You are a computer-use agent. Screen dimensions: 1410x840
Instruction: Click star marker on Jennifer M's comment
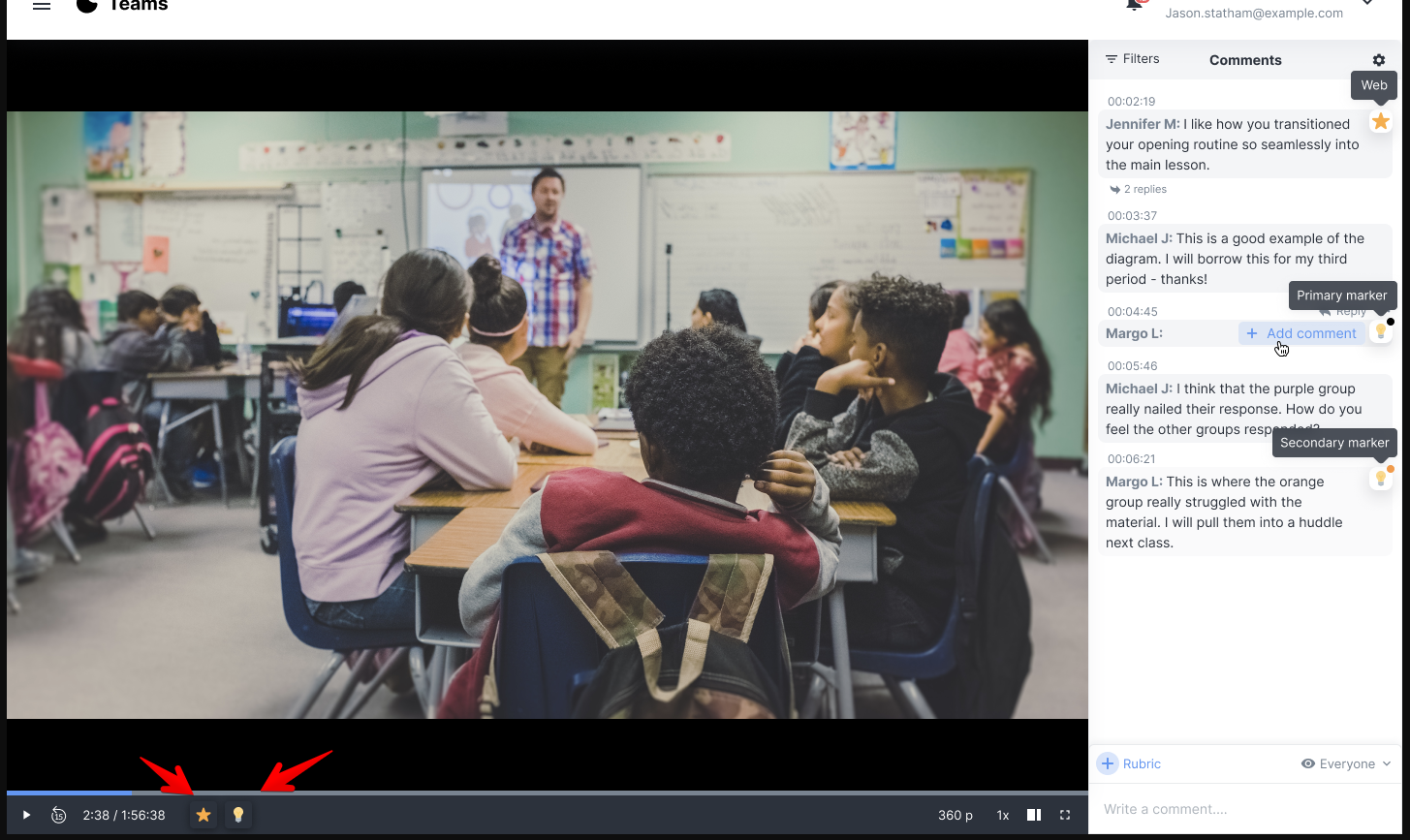[1381, 122]
